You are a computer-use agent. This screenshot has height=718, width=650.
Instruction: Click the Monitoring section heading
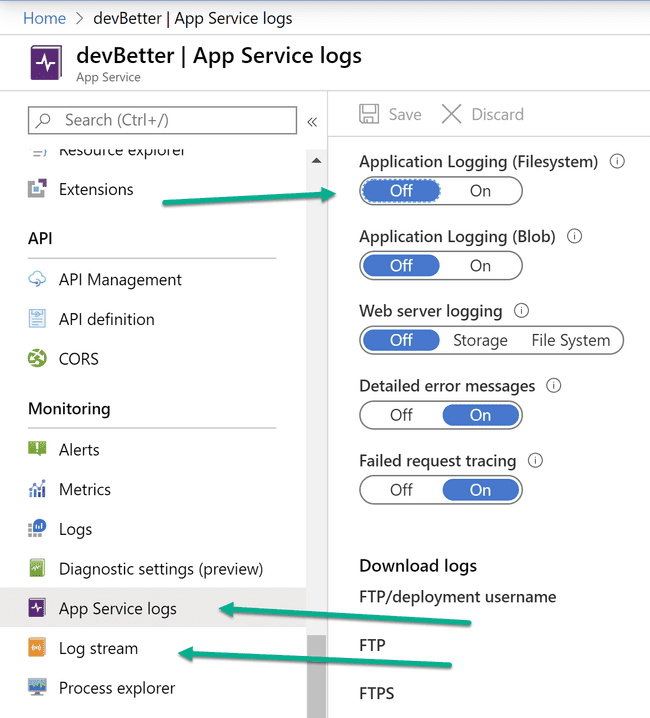point(69,408)
